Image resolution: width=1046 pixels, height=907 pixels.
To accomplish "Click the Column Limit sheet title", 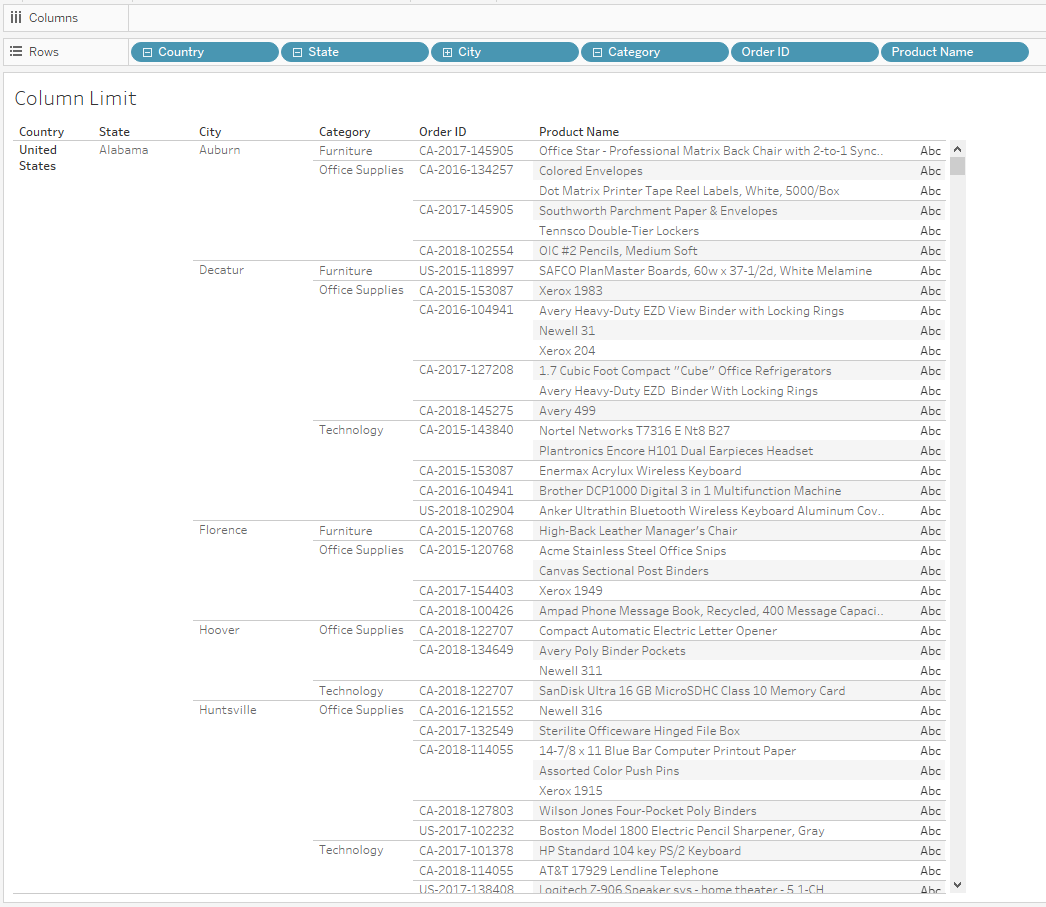I will click(75, 99).
